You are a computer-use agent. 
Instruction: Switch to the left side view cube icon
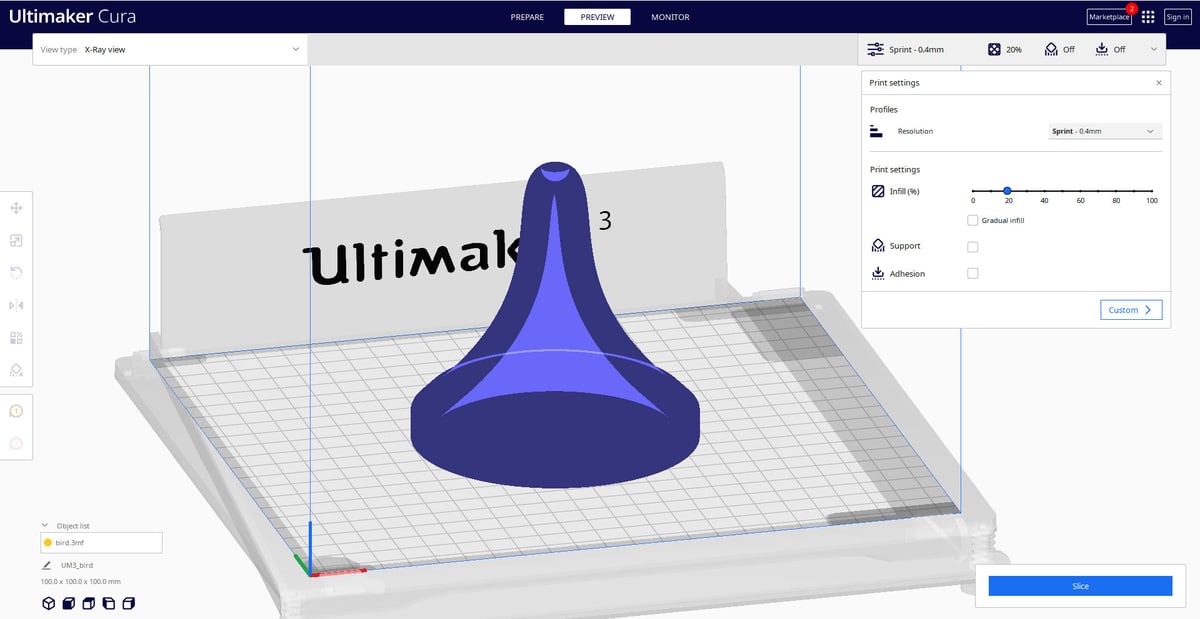108,603
